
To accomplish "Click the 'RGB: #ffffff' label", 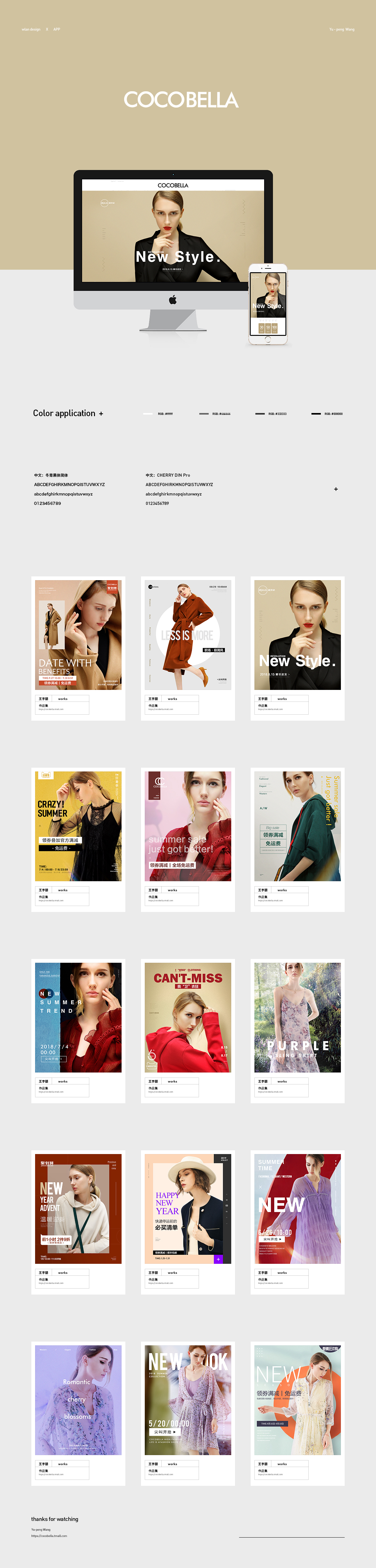I will click(x=165, y=414).
